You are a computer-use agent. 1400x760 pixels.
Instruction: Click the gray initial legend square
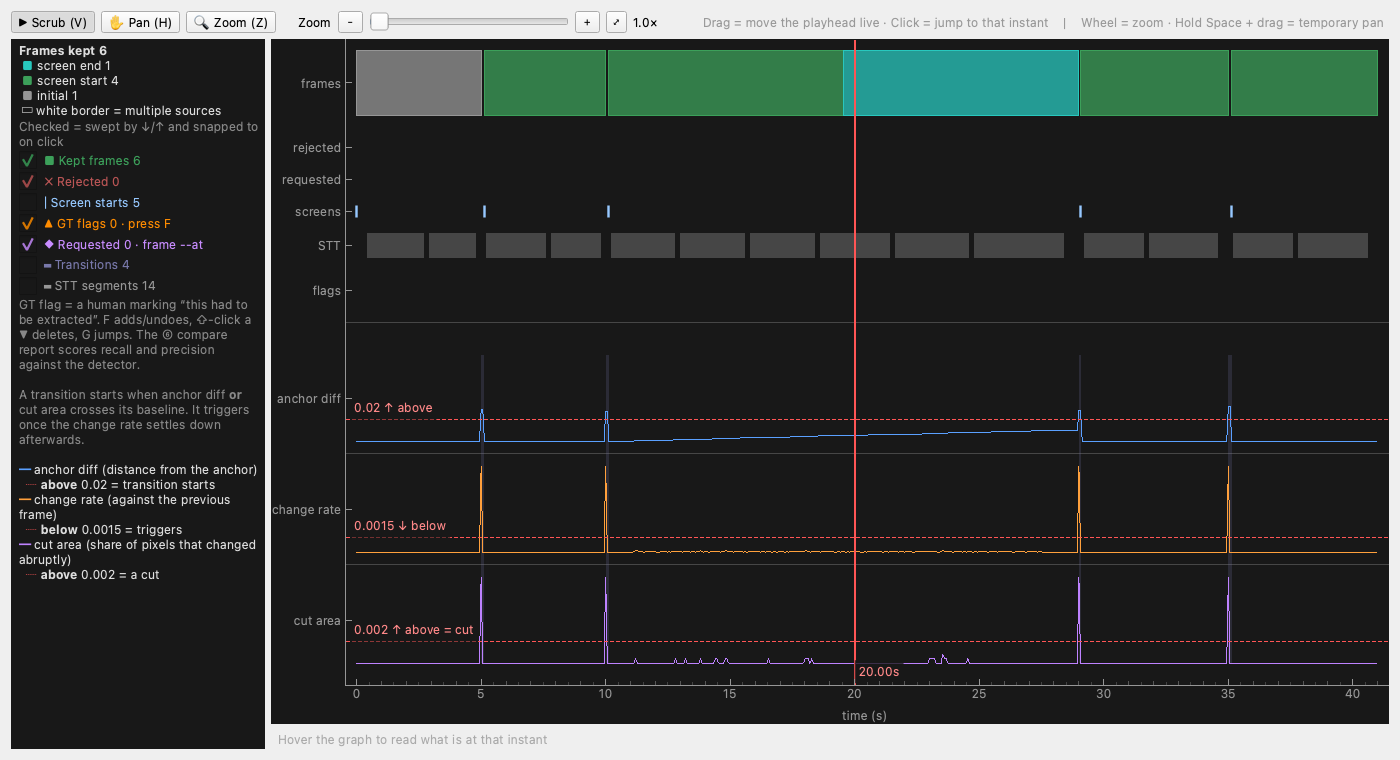27,96
